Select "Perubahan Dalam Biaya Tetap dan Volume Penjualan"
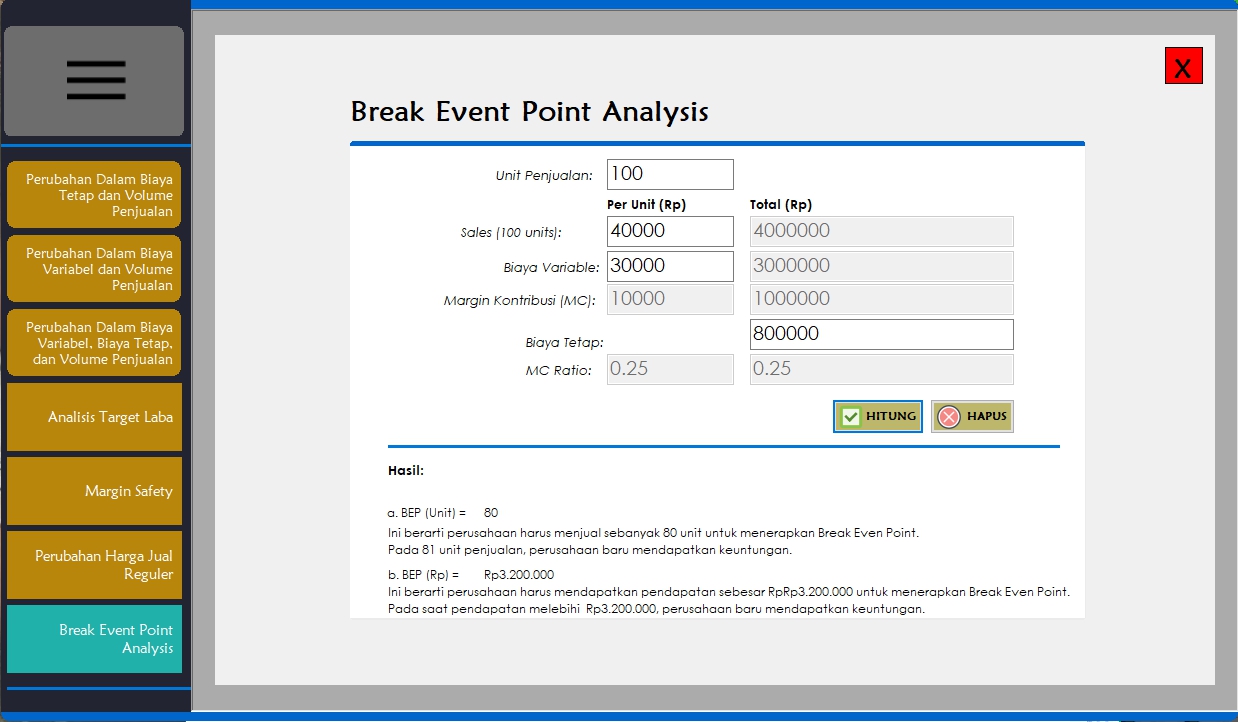Viewport: 1238px width, 722px height. [94, 195]
